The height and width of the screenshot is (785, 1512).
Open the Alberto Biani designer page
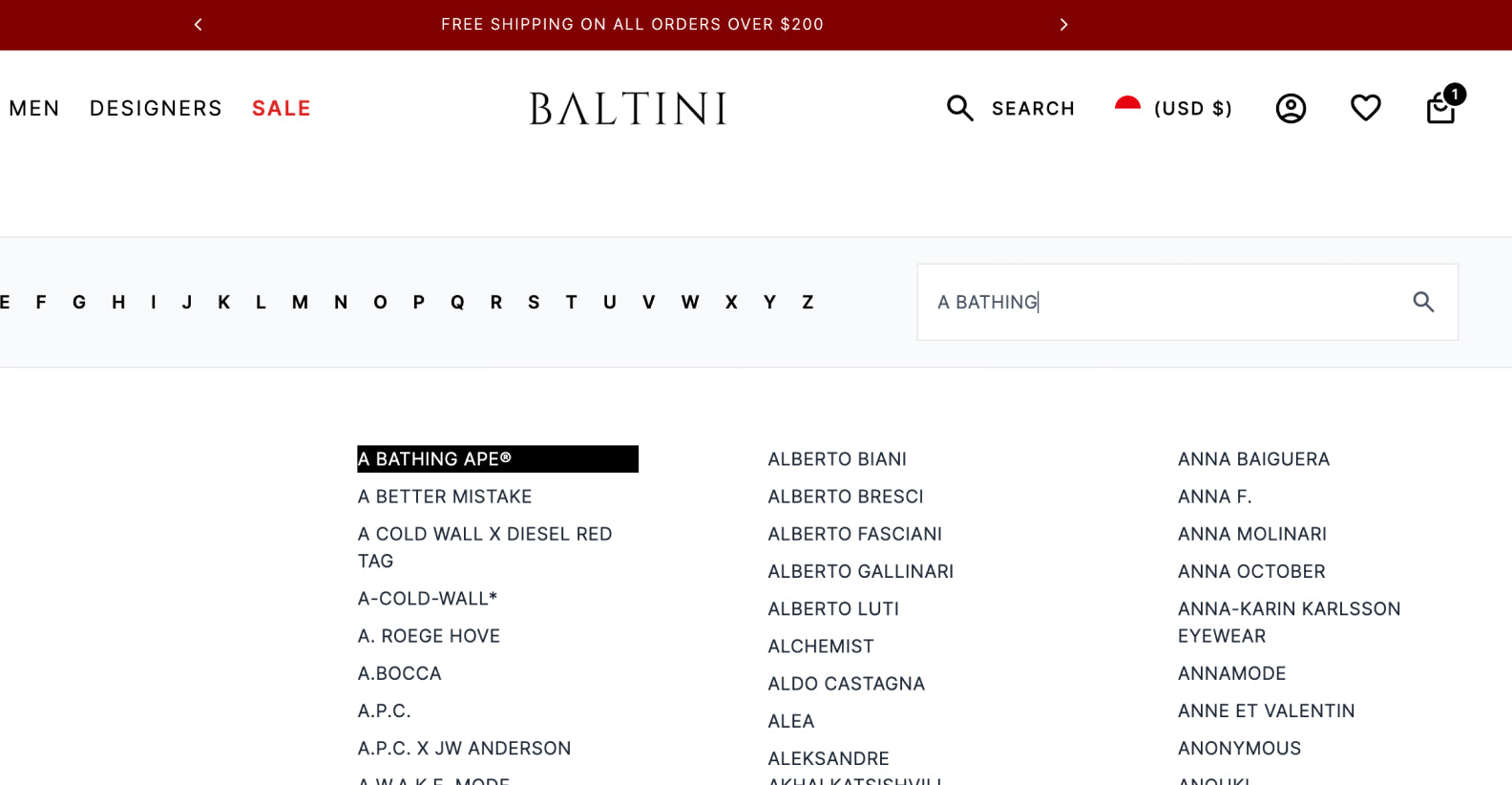(837, 459)
